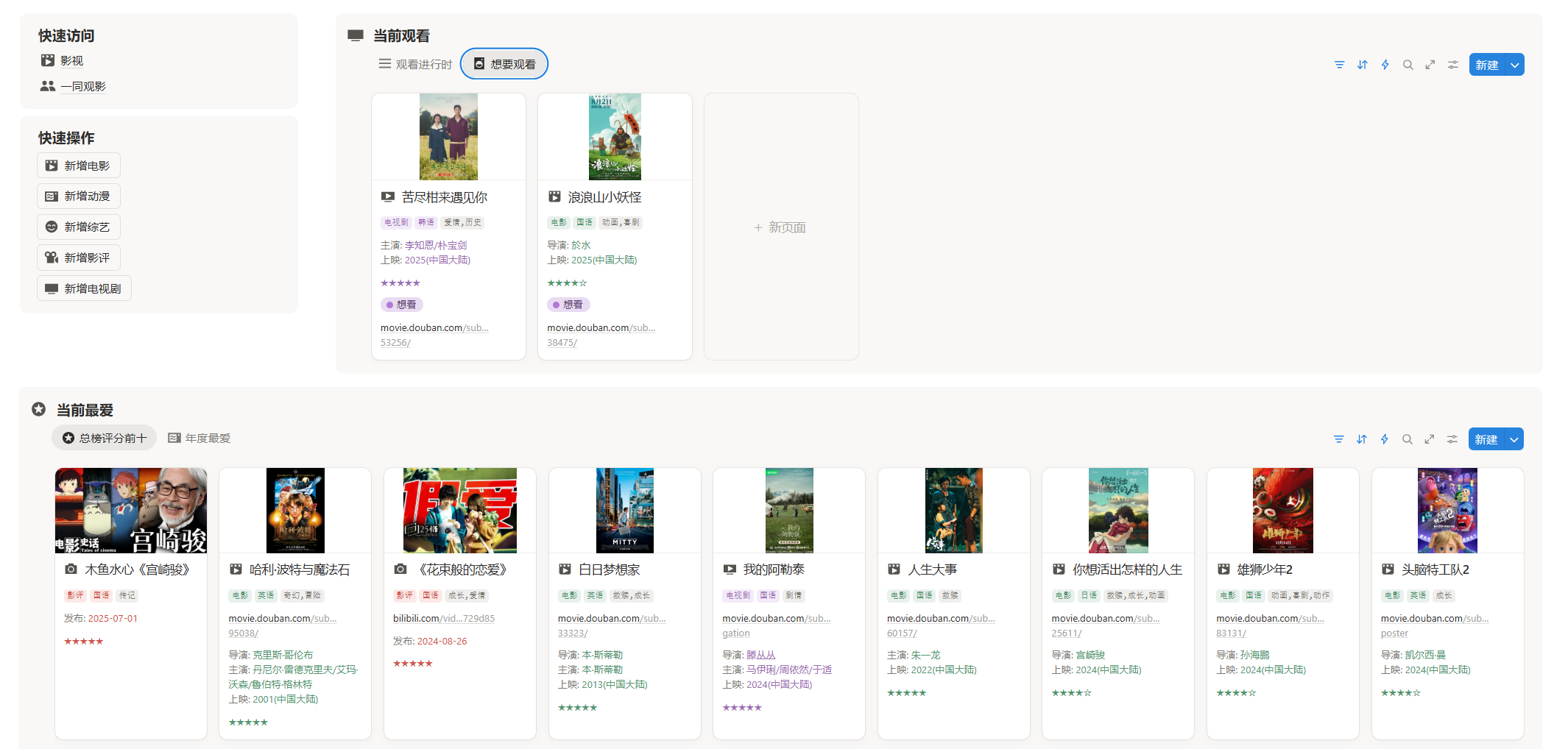Click the search icon in 当前最爱 toolbar

1407,439
